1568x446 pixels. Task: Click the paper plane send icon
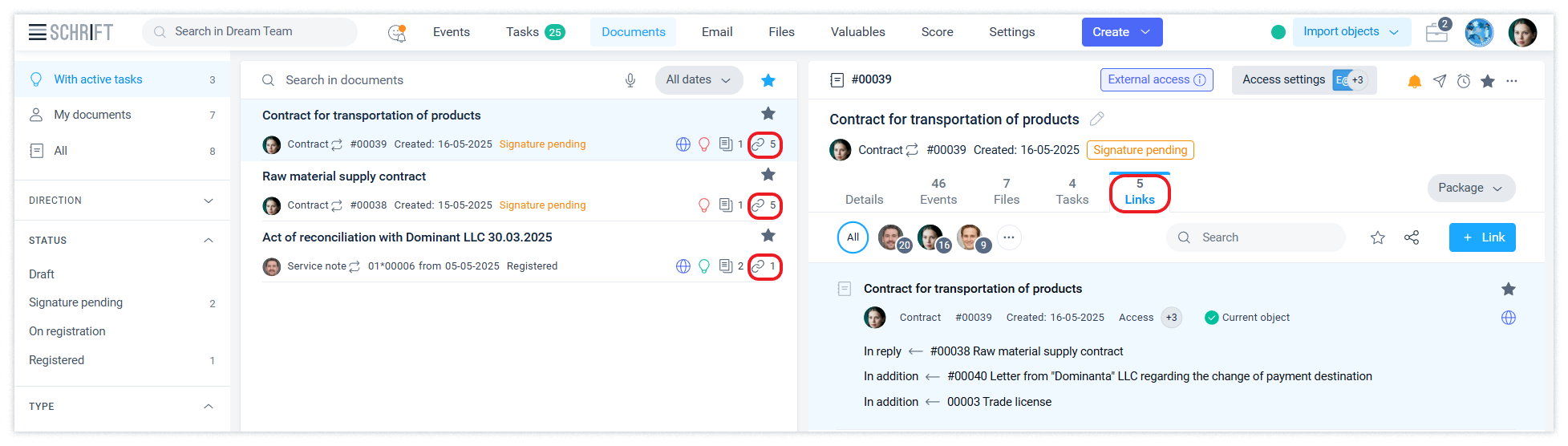click(1440, 81)
